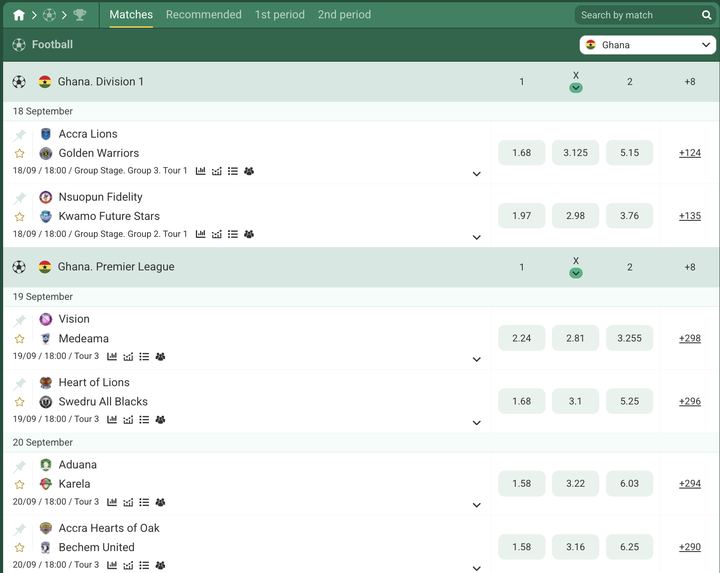Image resolution: width=720 pixels, height=573 pixels.
Task: Pin the Accra Lions vs Golden Warriors match
Action: point(19,135)
